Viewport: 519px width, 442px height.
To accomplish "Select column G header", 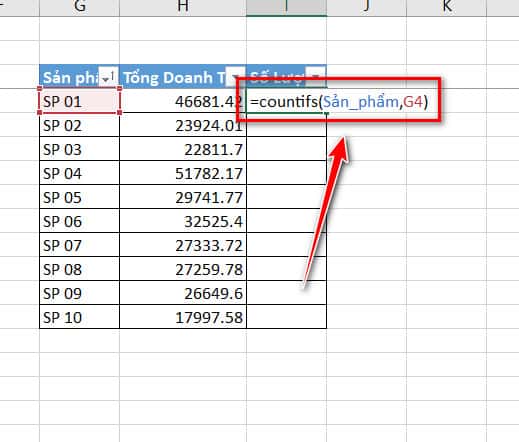I will tap(79, 7).
